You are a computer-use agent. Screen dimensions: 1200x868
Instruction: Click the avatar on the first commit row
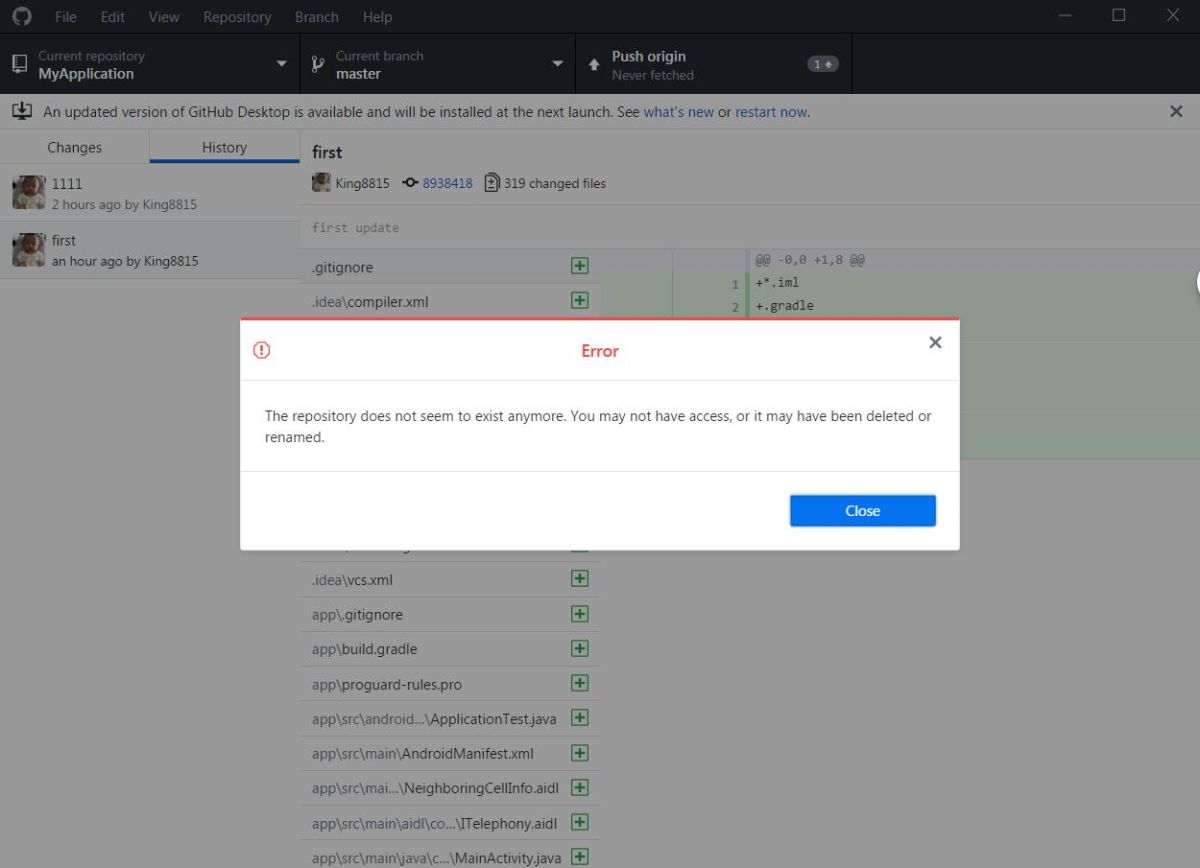[28, 250]
